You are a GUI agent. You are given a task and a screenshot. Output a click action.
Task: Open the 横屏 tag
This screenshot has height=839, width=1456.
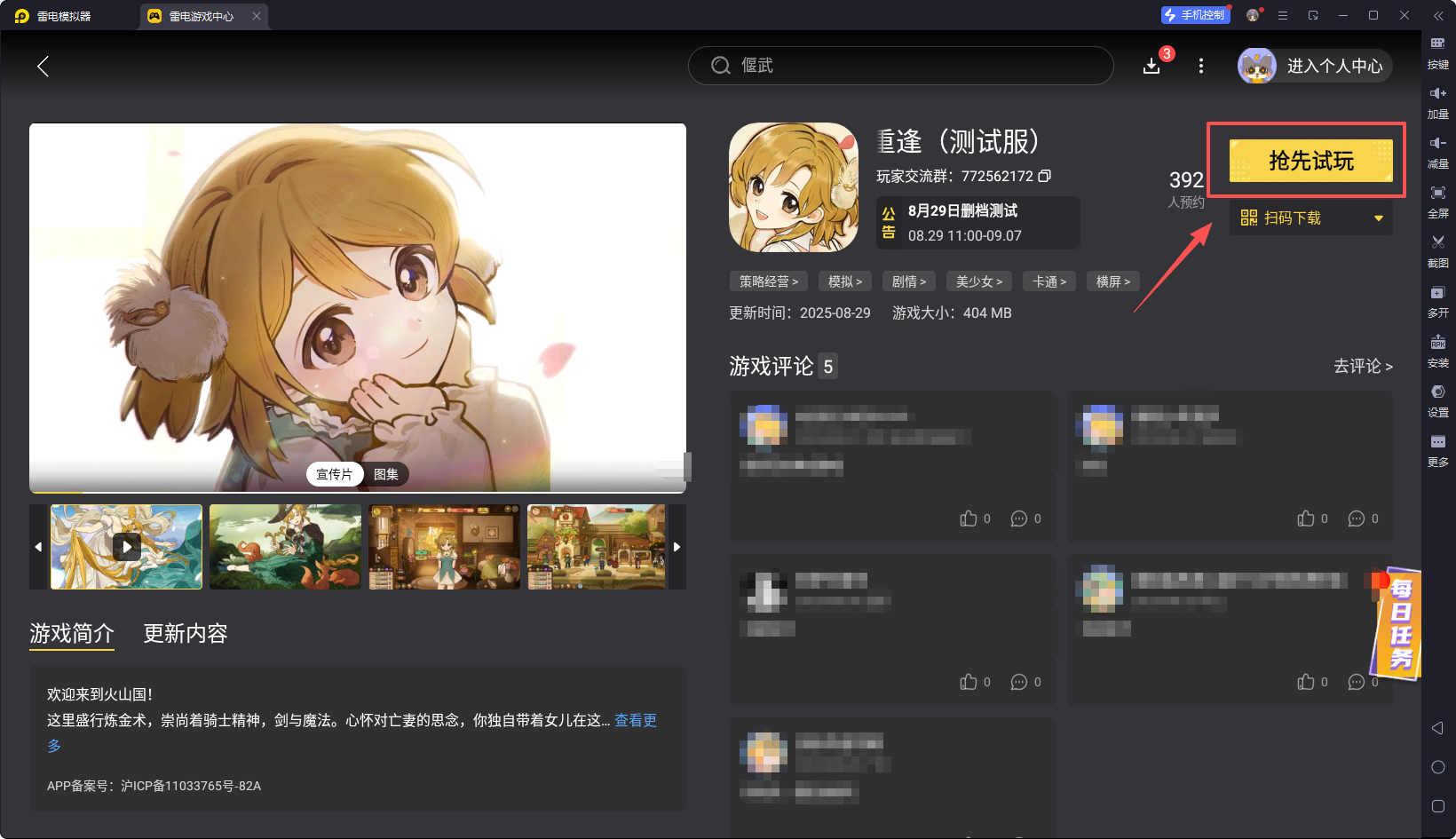pyautogui.click(x=1113, y=281)
